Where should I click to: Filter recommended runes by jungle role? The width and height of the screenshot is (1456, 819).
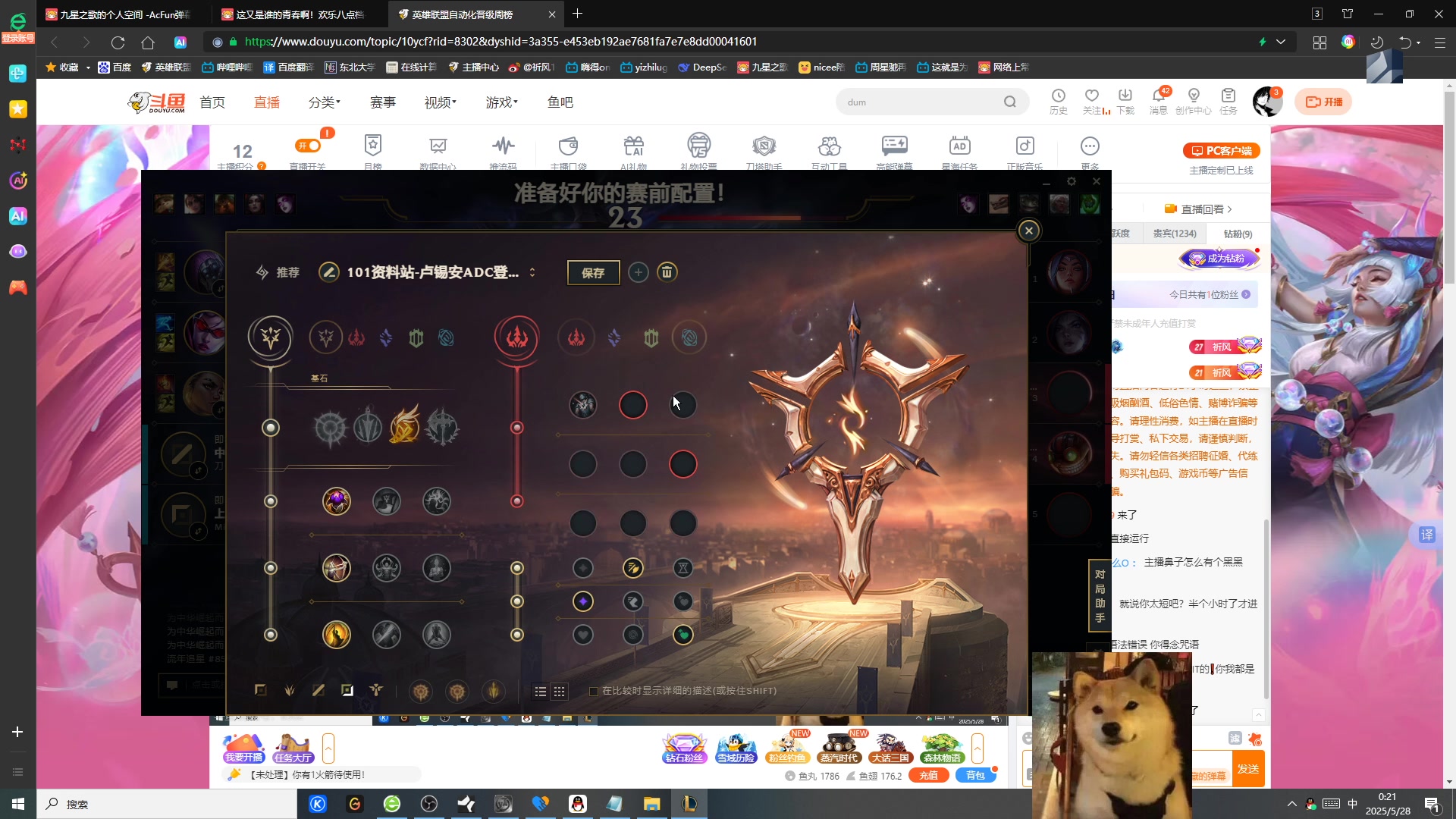pyautogui.click(x=290, y=691)
